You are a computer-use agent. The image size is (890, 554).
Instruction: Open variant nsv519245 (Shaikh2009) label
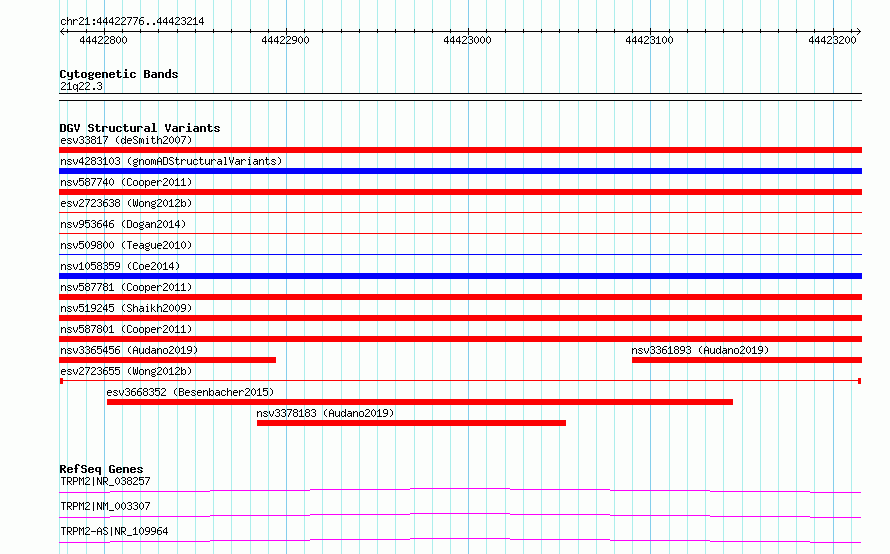pos(126,308)
